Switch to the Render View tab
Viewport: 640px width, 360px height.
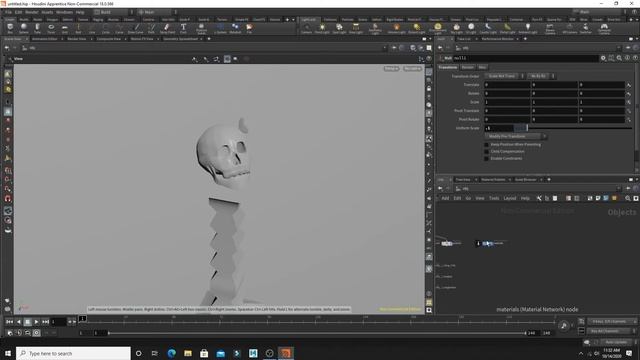coord(77,39)
